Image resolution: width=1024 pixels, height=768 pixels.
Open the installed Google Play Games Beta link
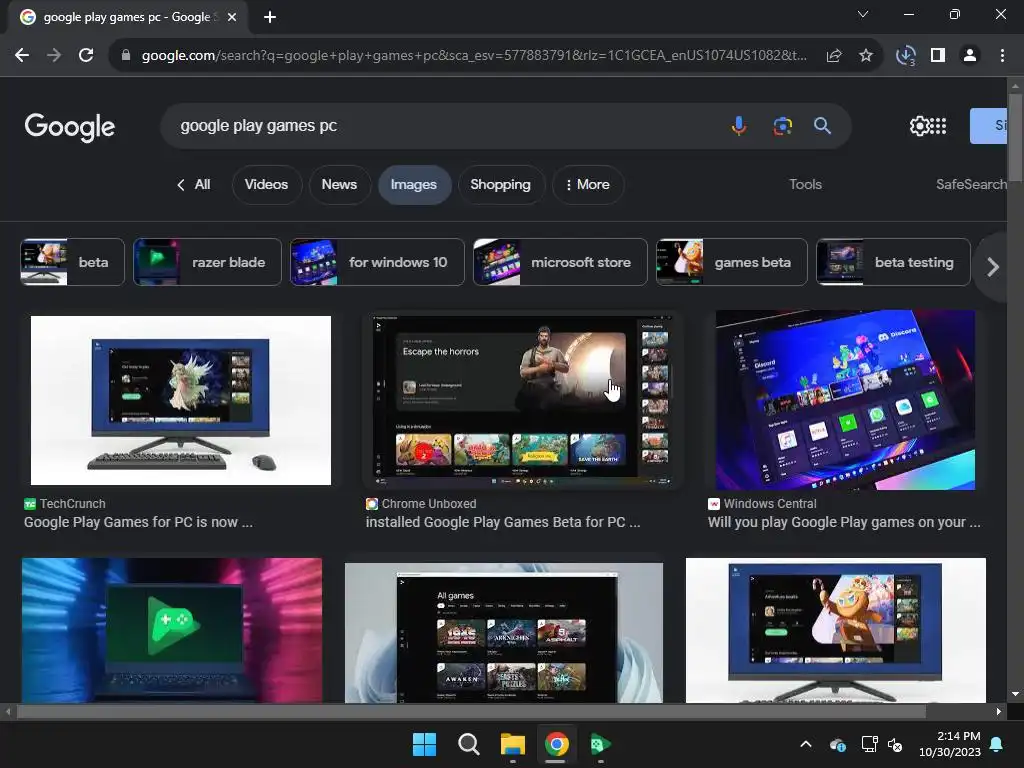point(503,522)
